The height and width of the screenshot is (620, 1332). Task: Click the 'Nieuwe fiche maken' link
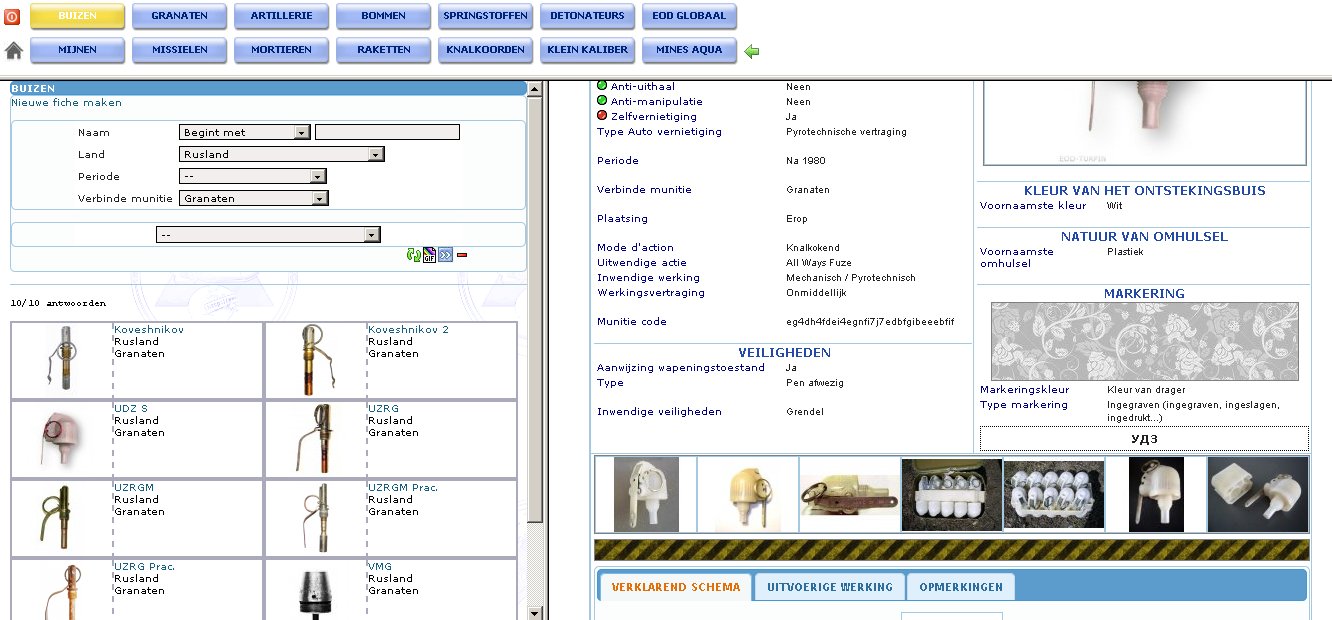tap(66, 103)
